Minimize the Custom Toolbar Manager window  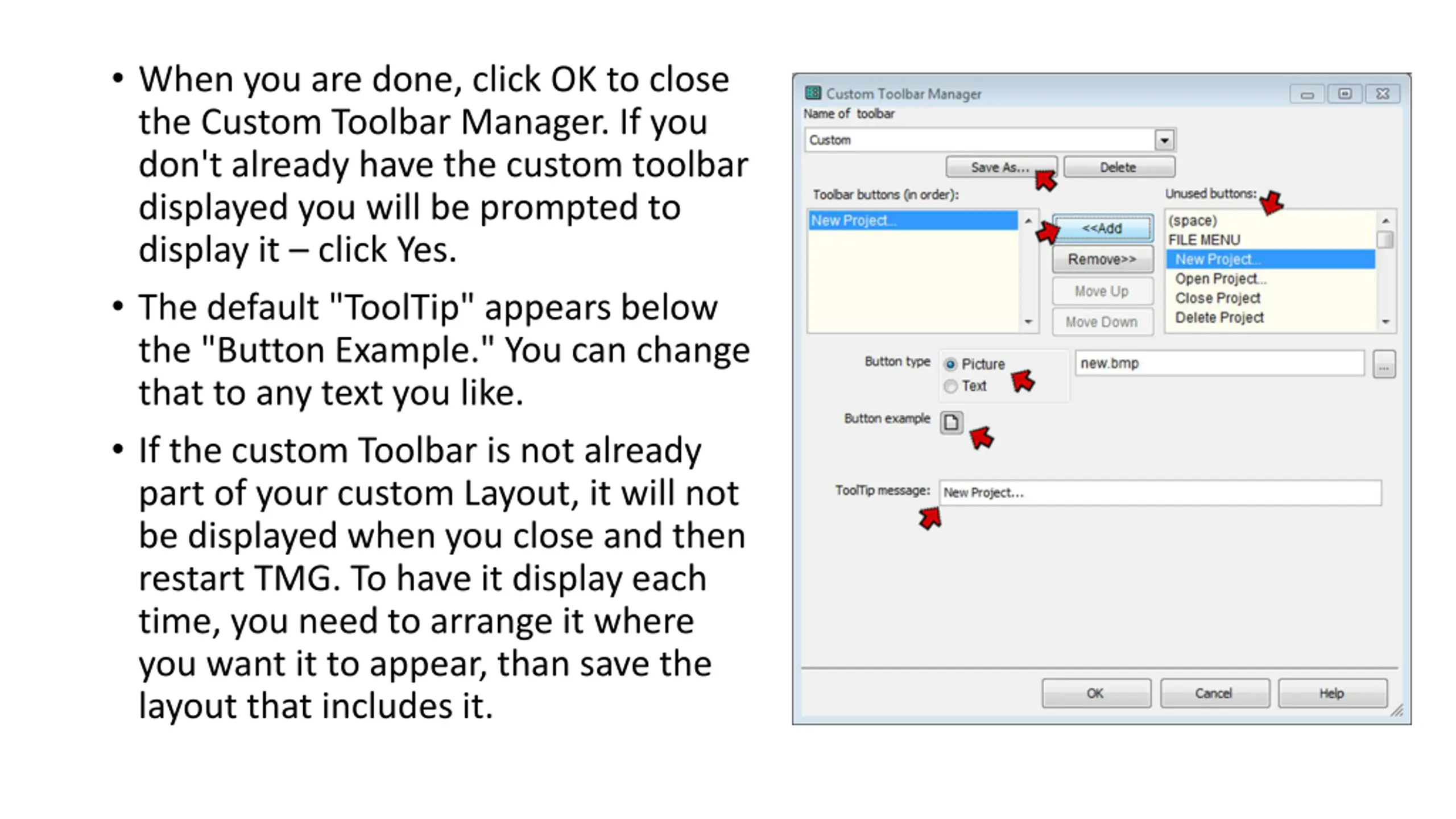point(1307,94)
